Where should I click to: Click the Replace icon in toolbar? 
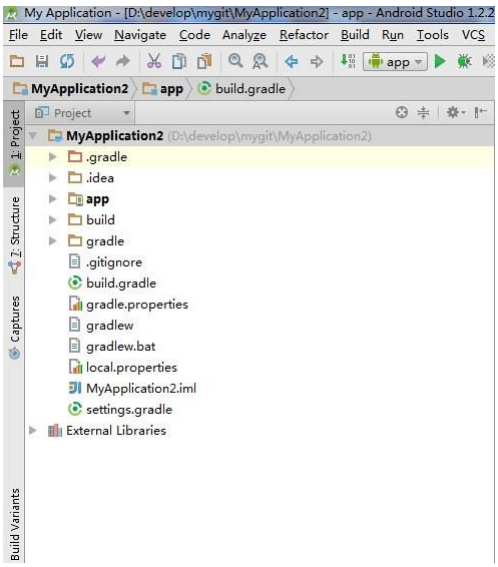260,61
